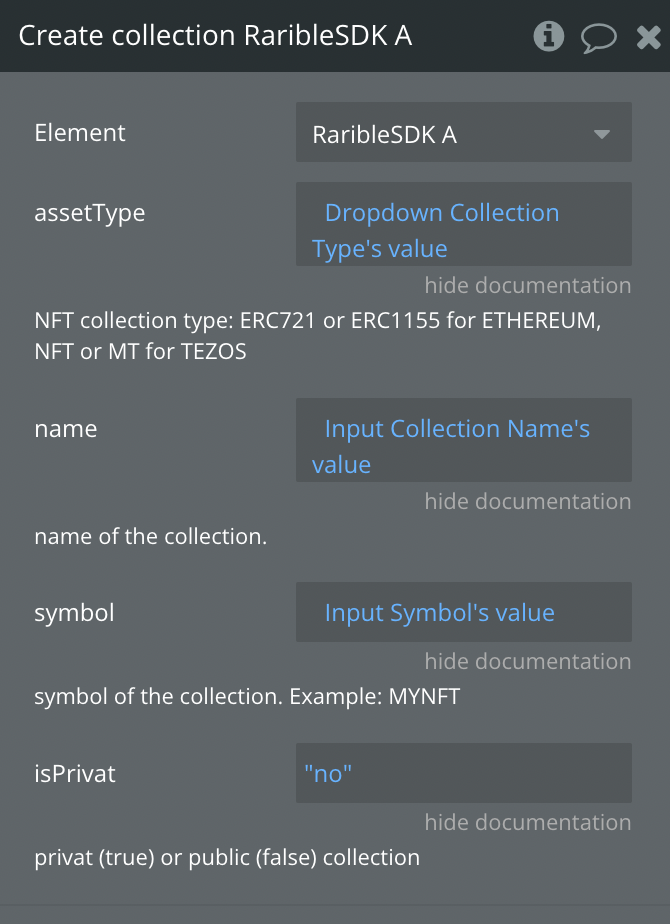Viewport: 670px width, 924px height.
Task: Click the name field label
Action: click(65, 429)
